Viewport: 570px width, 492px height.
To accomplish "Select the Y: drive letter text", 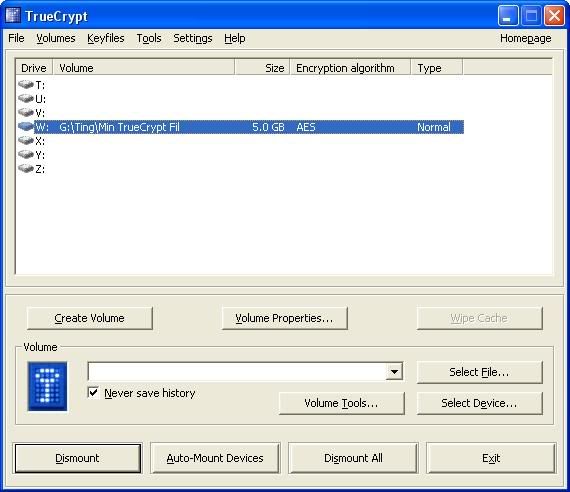I will tap(40, 155).
